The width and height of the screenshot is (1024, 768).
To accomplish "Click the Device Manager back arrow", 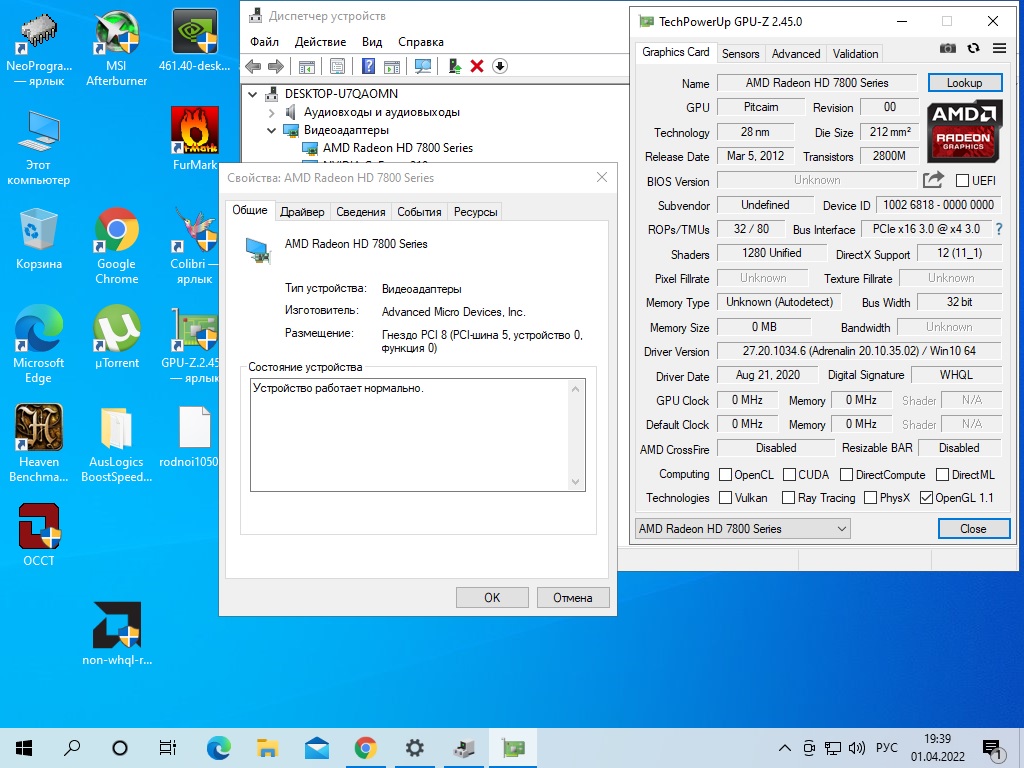I will click(x=253, y=66).
